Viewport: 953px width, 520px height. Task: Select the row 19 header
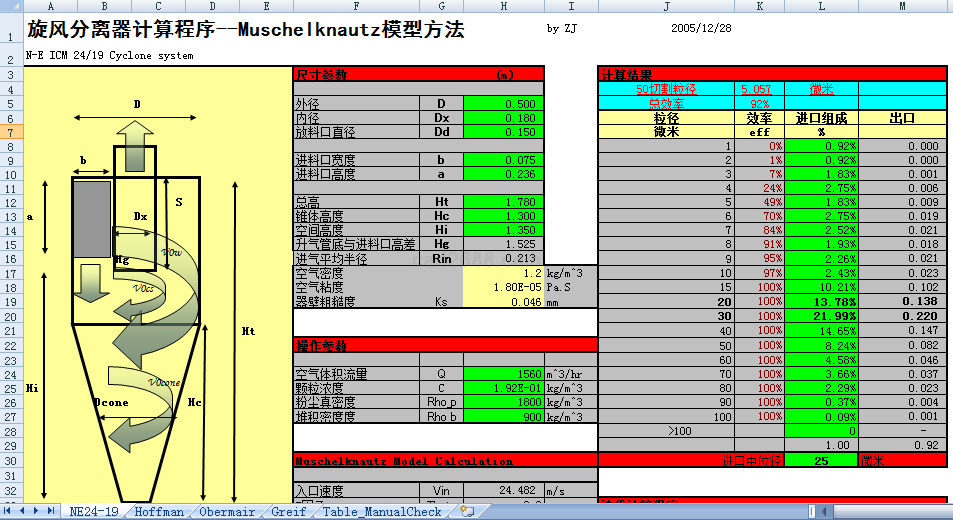click(10, 301)
